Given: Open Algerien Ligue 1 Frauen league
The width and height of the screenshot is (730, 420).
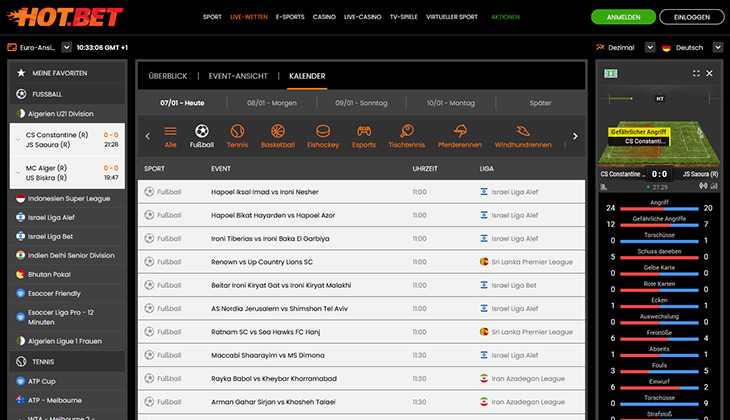Looking at the screenshot, I should point(68,341).
